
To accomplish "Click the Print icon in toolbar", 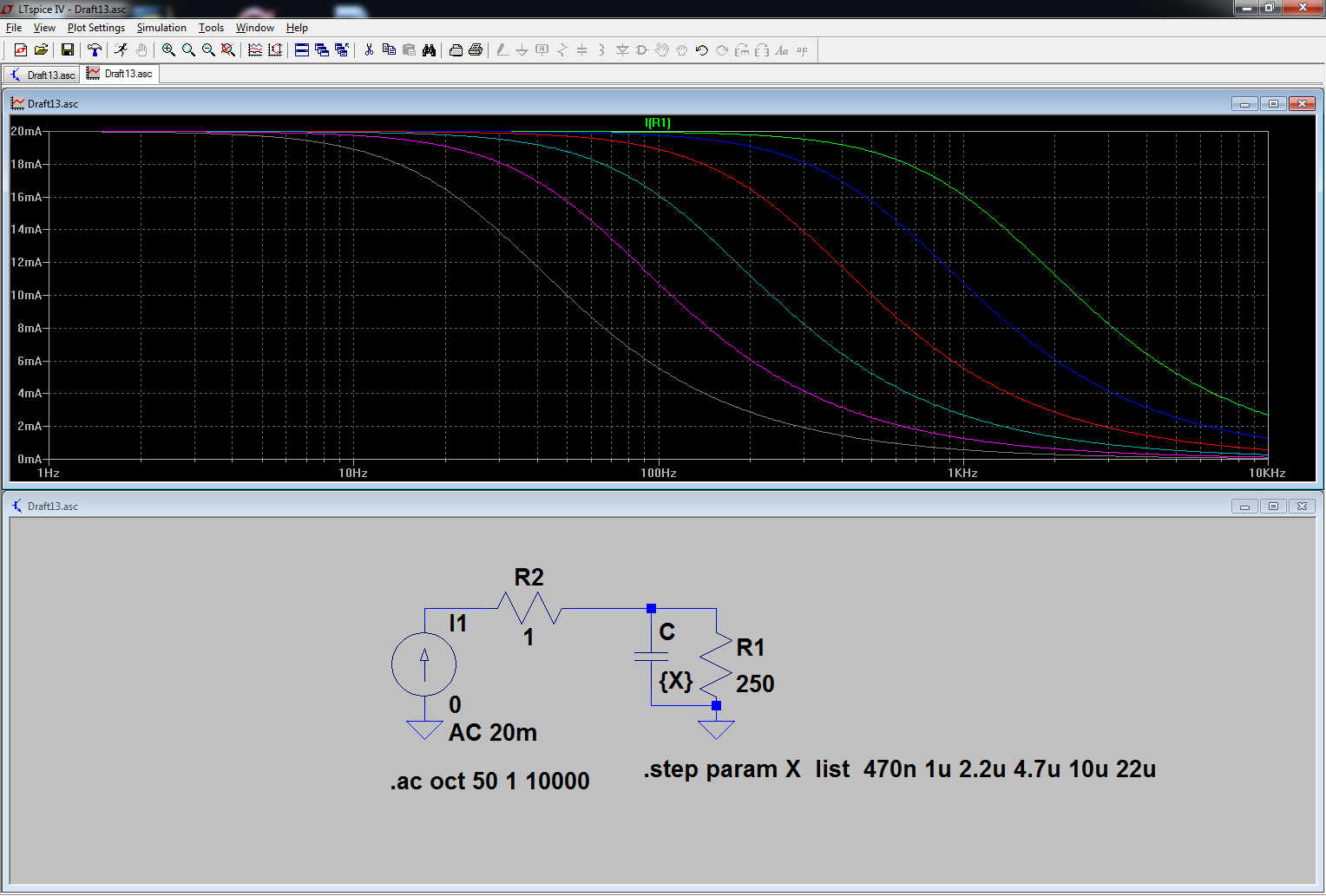I will pos(476,50).
